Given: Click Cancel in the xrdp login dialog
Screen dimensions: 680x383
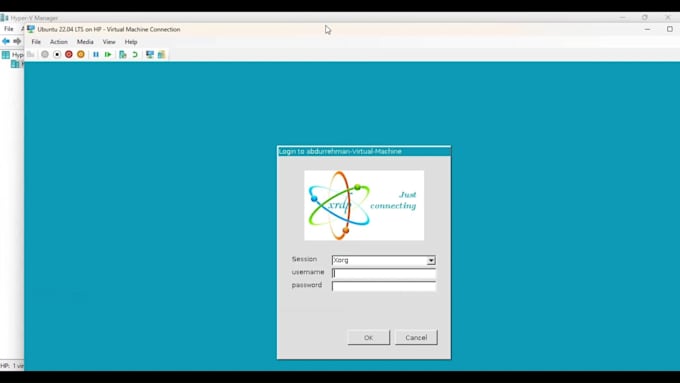Looking at the screenshot, I should (416, 337).
